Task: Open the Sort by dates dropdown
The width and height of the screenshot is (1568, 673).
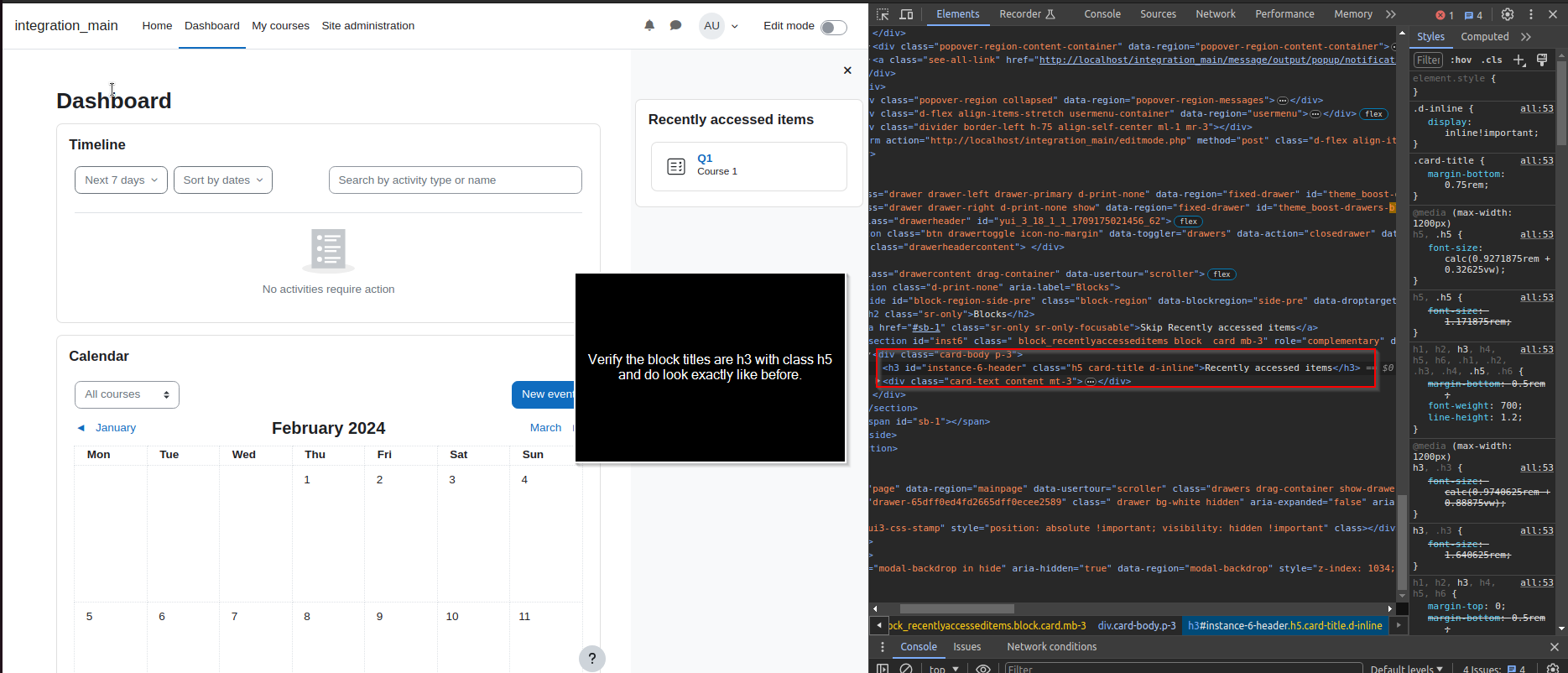Action: pos(223,180)
